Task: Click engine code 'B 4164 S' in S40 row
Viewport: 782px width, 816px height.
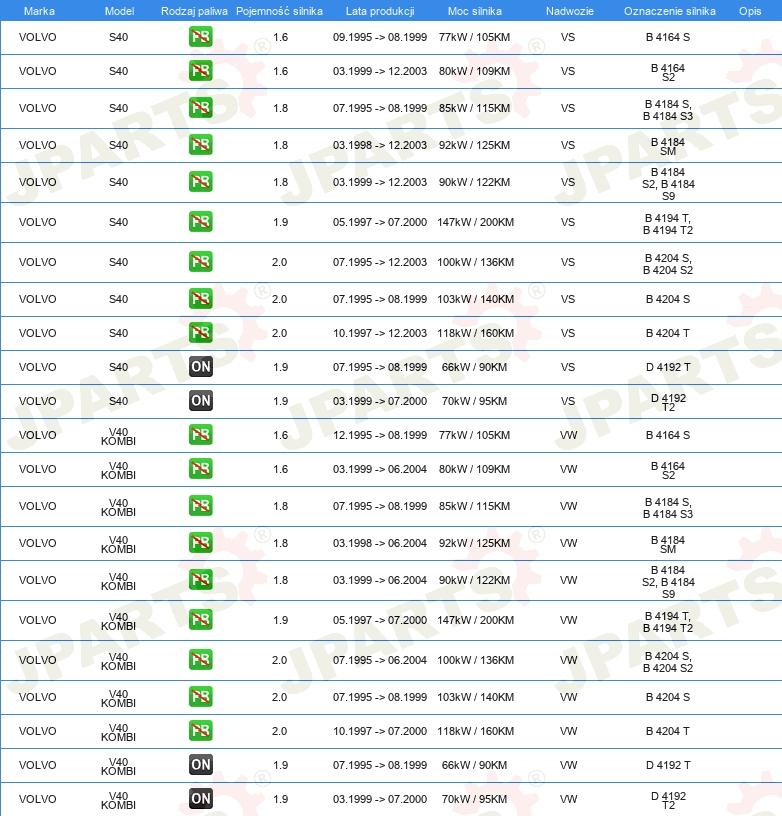Action: (x=668, y=37)
